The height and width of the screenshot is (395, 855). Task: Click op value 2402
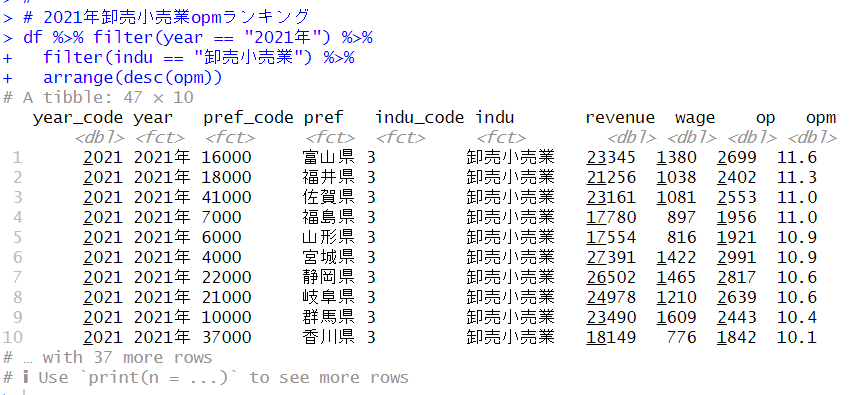(737, 177)
